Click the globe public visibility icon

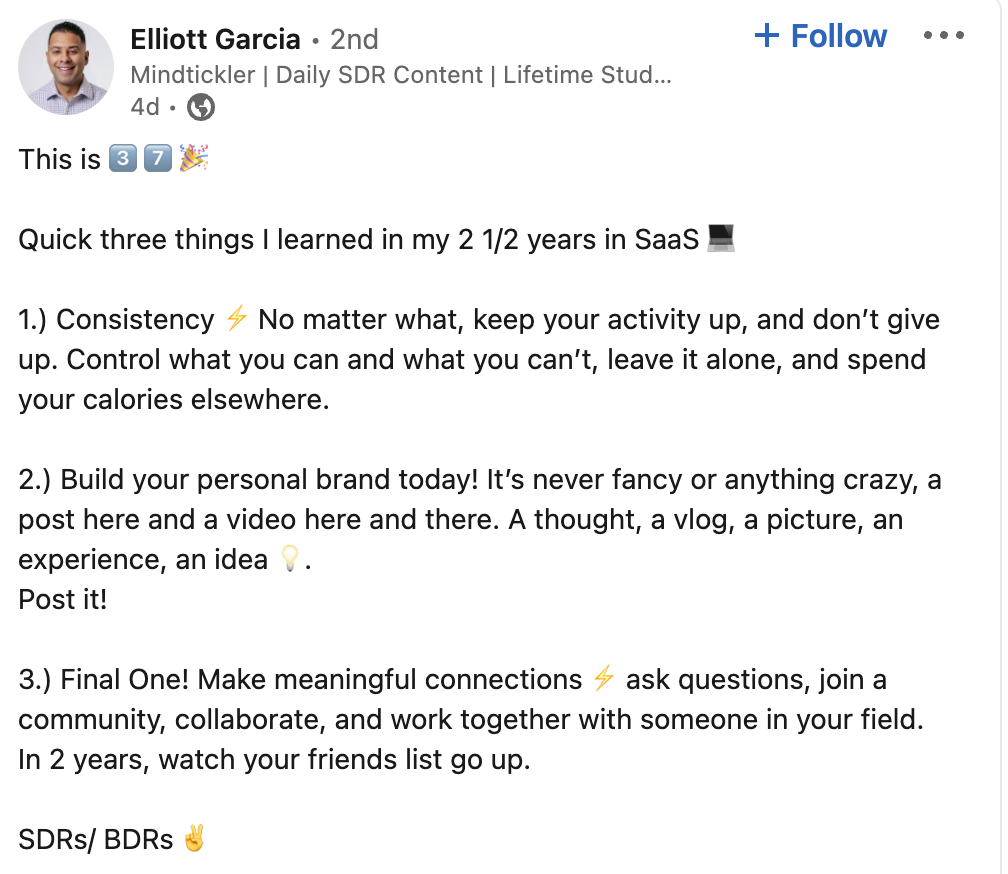click(x=201, y=106)
